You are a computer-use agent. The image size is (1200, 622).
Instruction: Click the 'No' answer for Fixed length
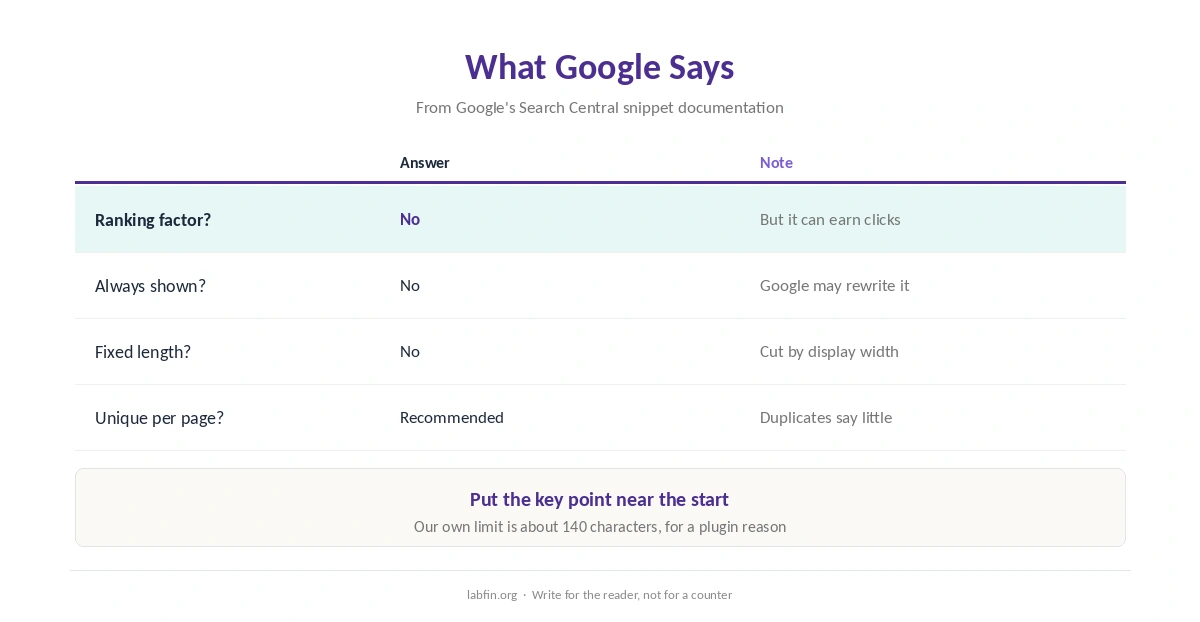410,351
